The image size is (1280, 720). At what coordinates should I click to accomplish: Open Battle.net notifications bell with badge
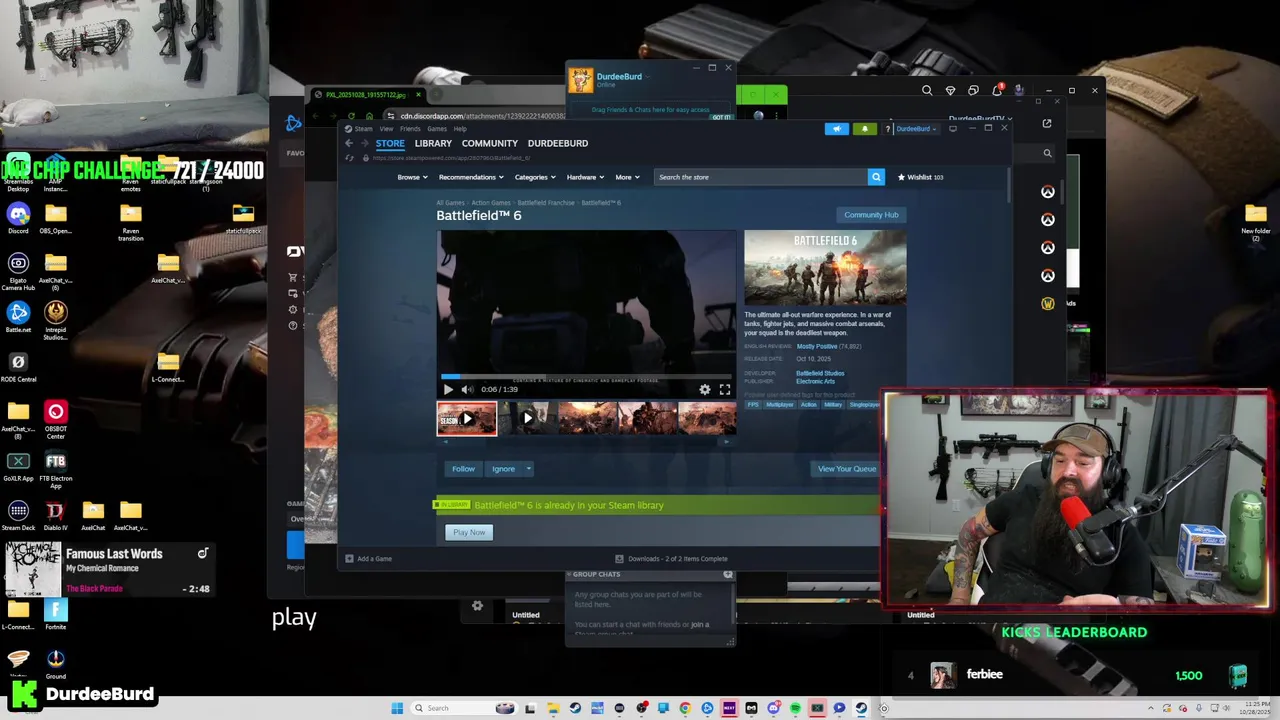click(x=997, y=90)
